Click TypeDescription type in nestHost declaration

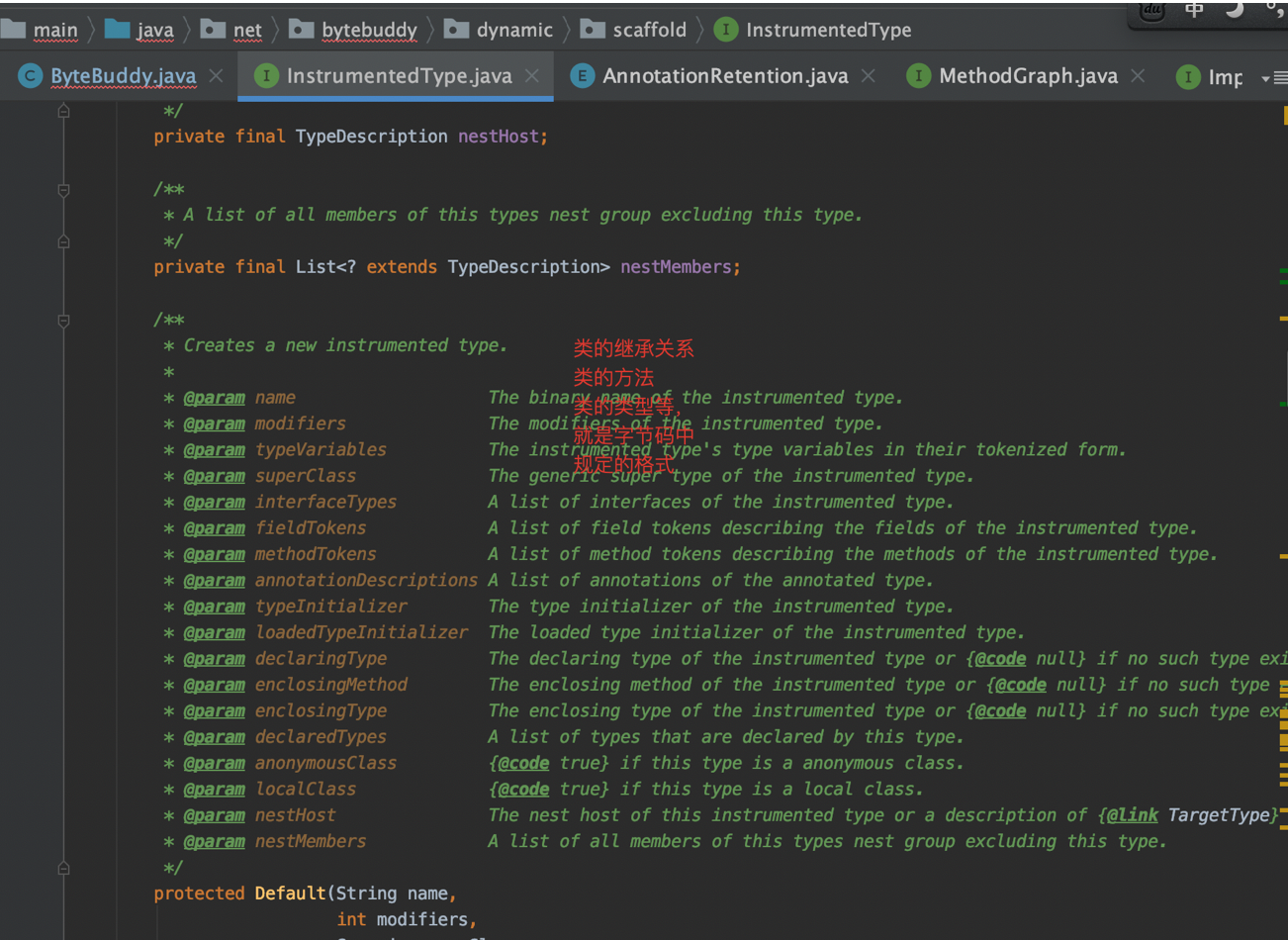pos(371,137)
